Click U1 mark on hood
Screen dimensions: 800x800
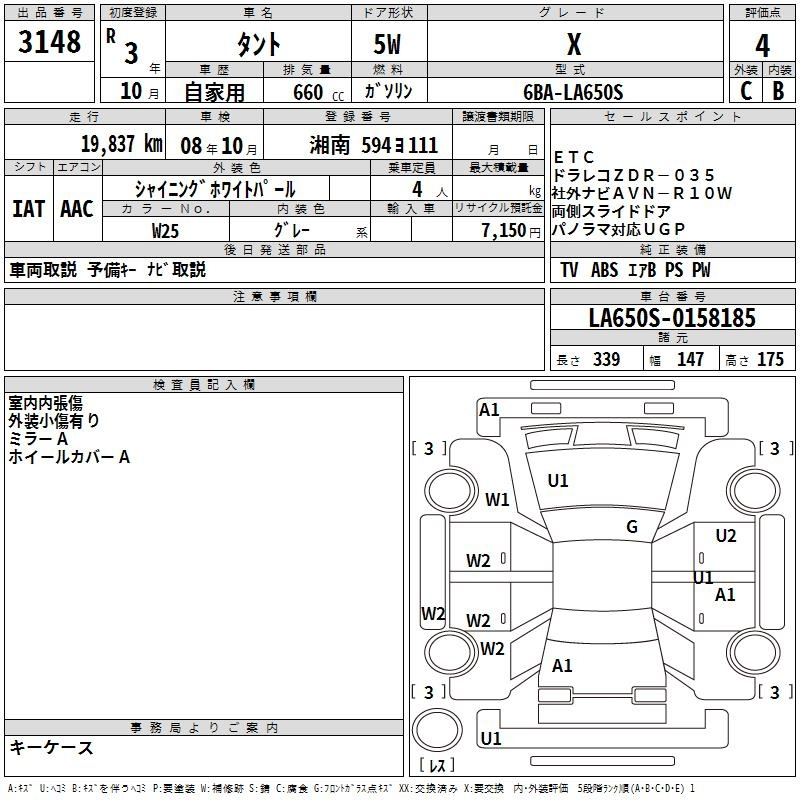point(558,481)
